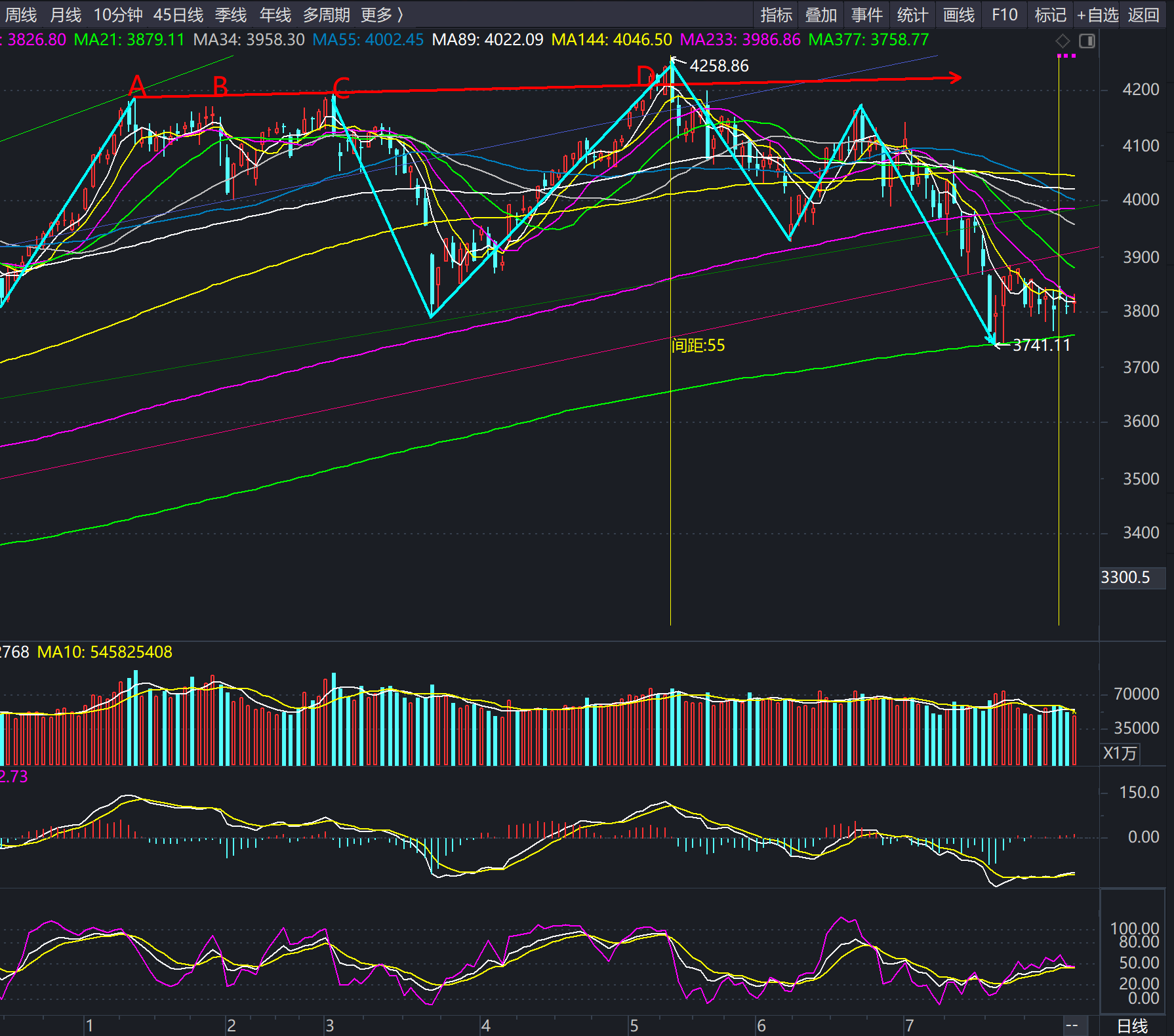Click 返回 to go back
Screen dimensions: 1174x1036
[1143, 14]
